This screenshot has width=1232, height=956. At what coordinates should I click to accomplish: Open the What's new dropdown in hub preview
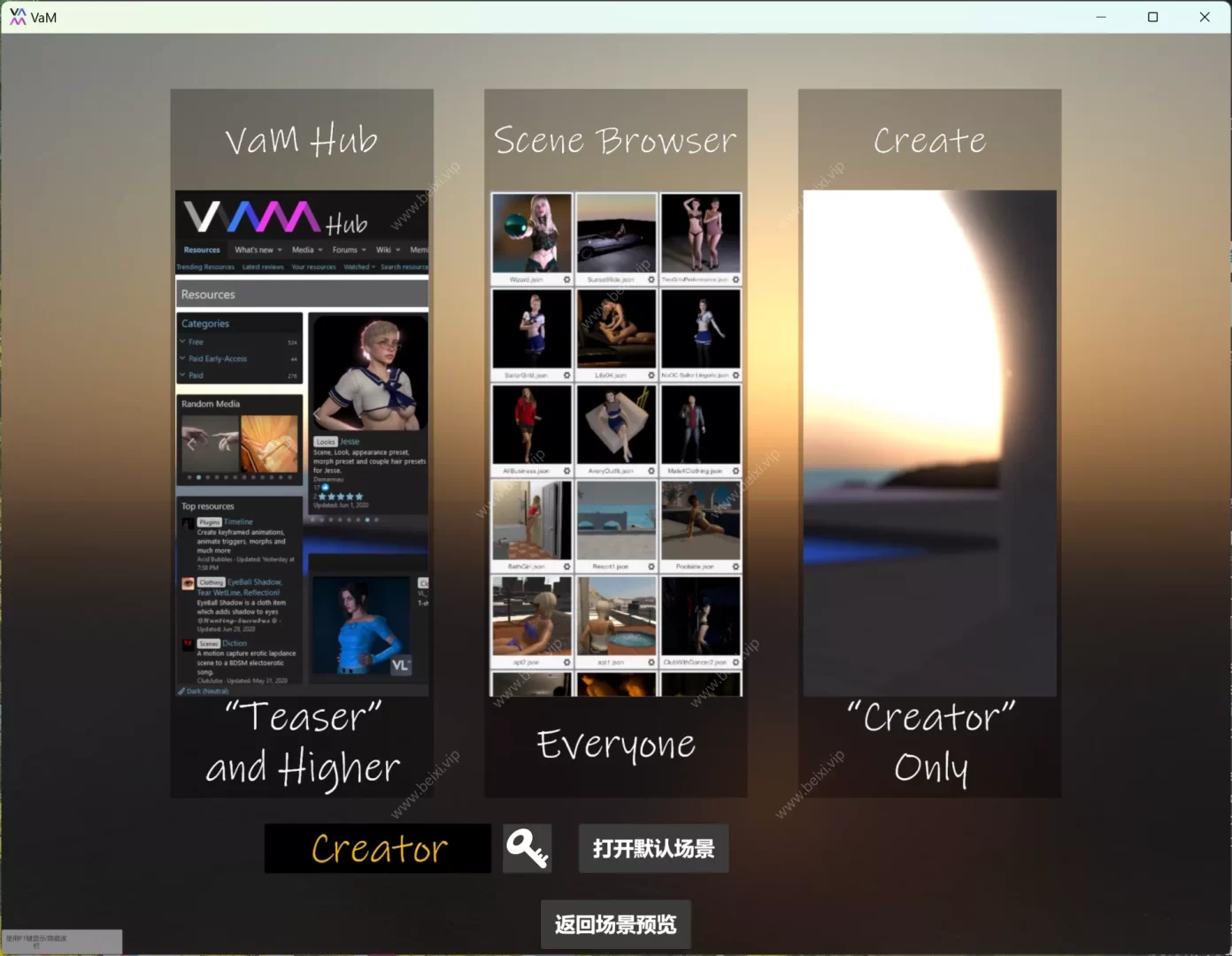[x=258, y=250]
